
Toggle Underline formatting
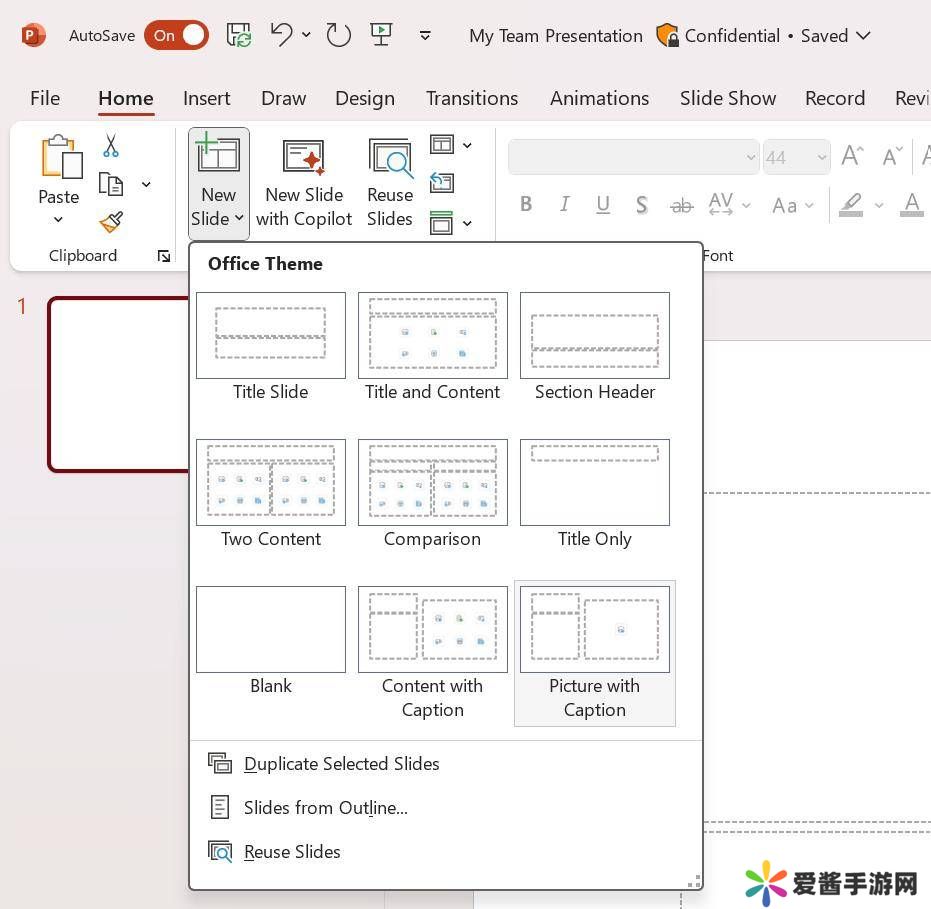(603, 205)
